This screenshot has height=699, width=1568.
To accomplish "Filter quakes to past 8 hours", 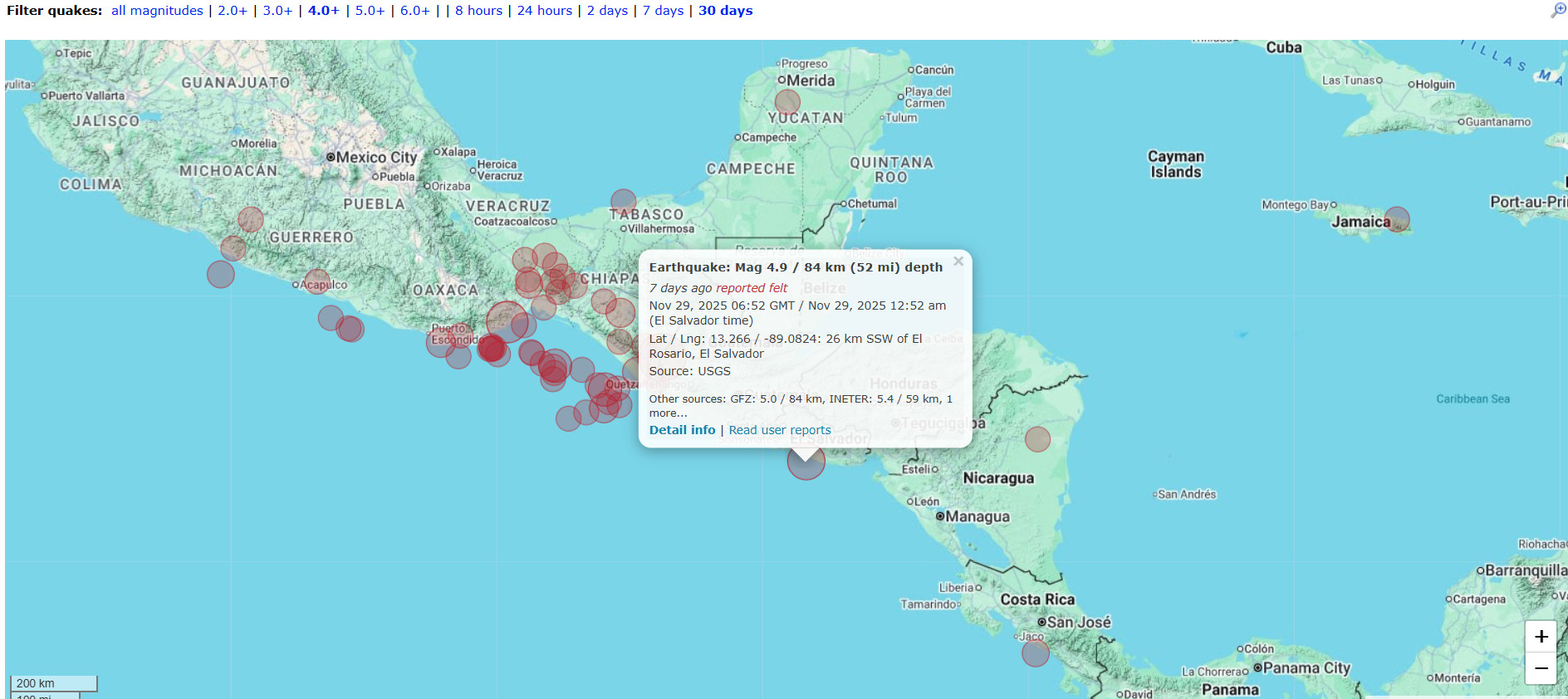I will point(478,11).
